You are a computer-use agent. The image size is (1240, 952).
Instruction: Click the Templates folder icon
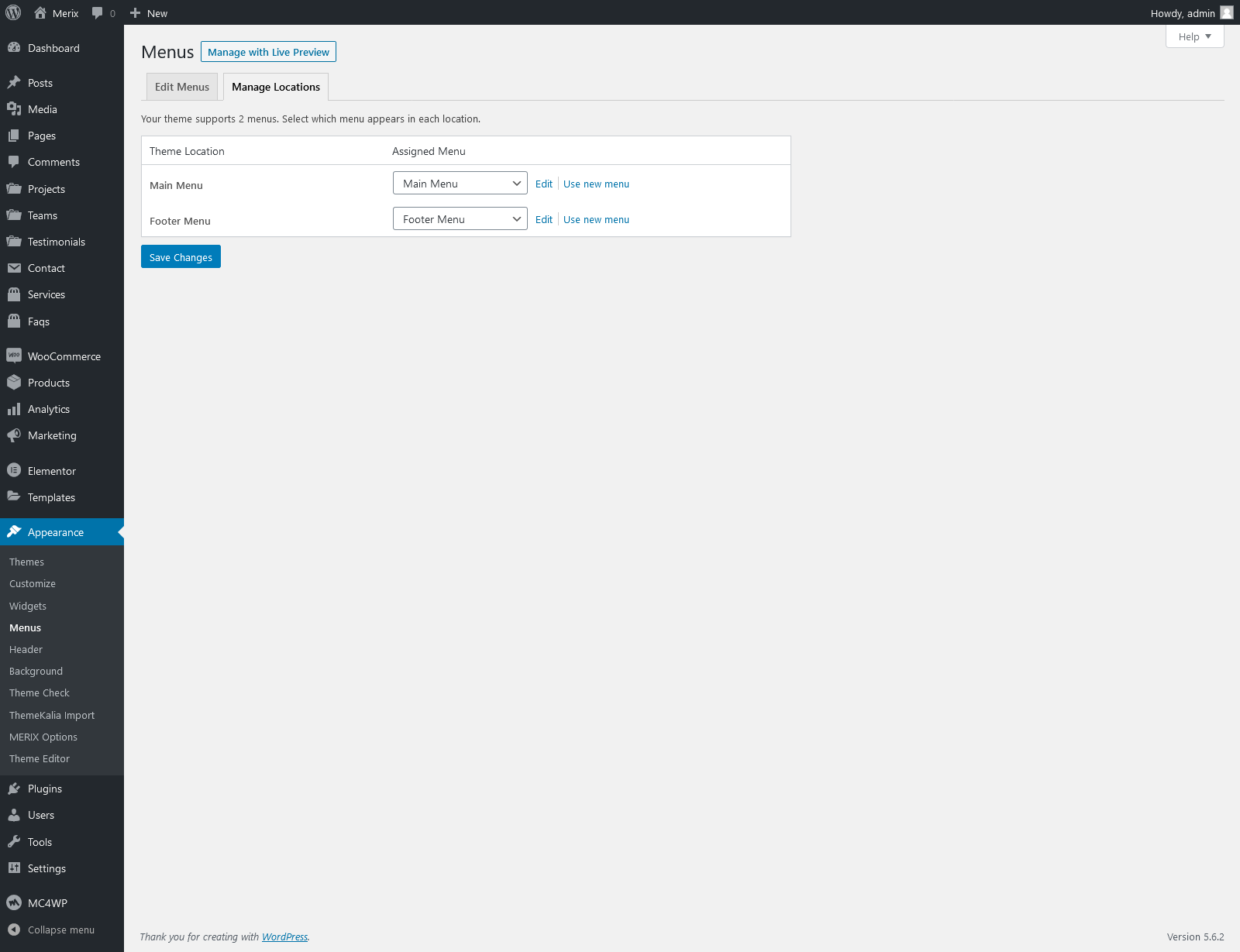tap(14, 497)
